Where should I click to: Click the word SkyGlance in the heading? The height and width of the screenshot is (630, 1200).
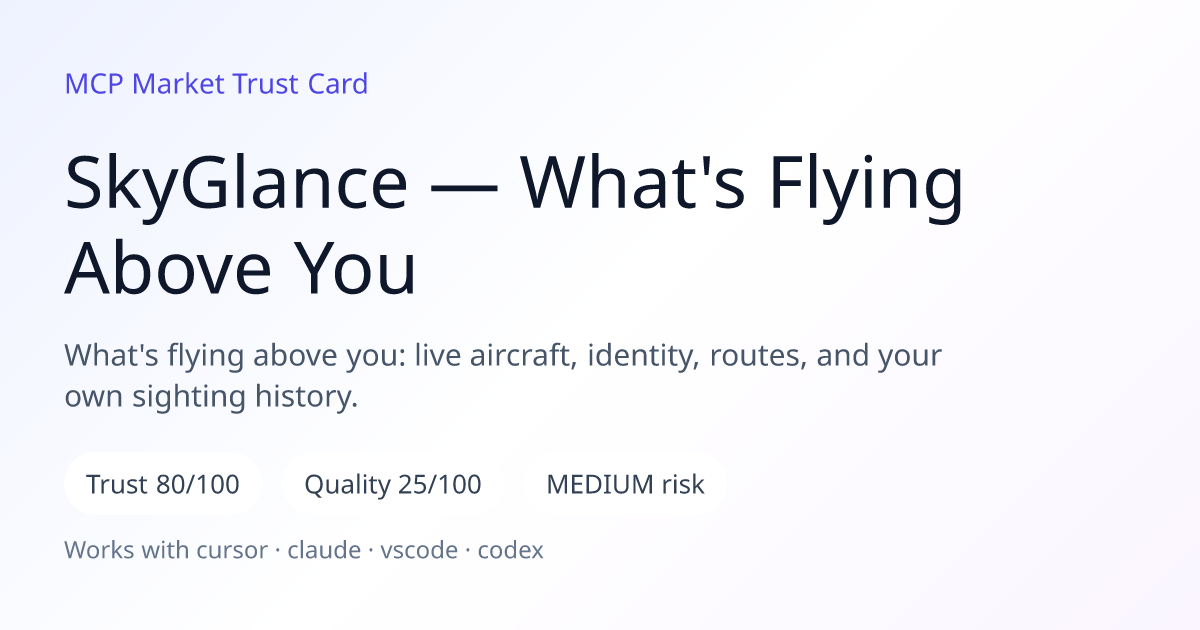(x=236, y=184)
